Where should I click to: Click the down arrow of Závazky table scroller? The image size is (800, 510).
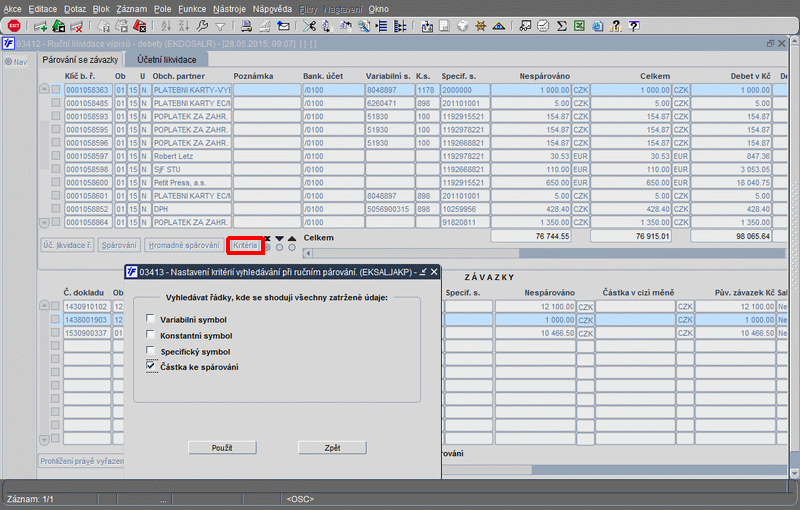pyautogui.click(x=44, y=440)
